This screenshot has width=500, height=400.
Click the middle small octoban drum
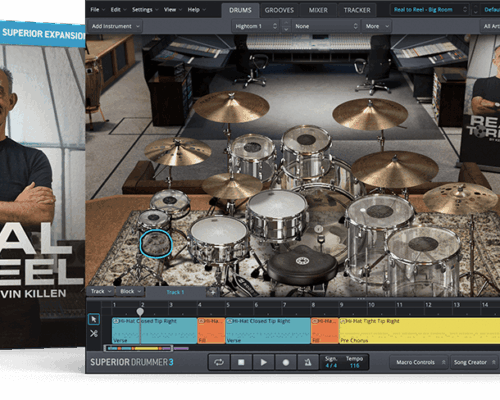[x=154, y=219]
